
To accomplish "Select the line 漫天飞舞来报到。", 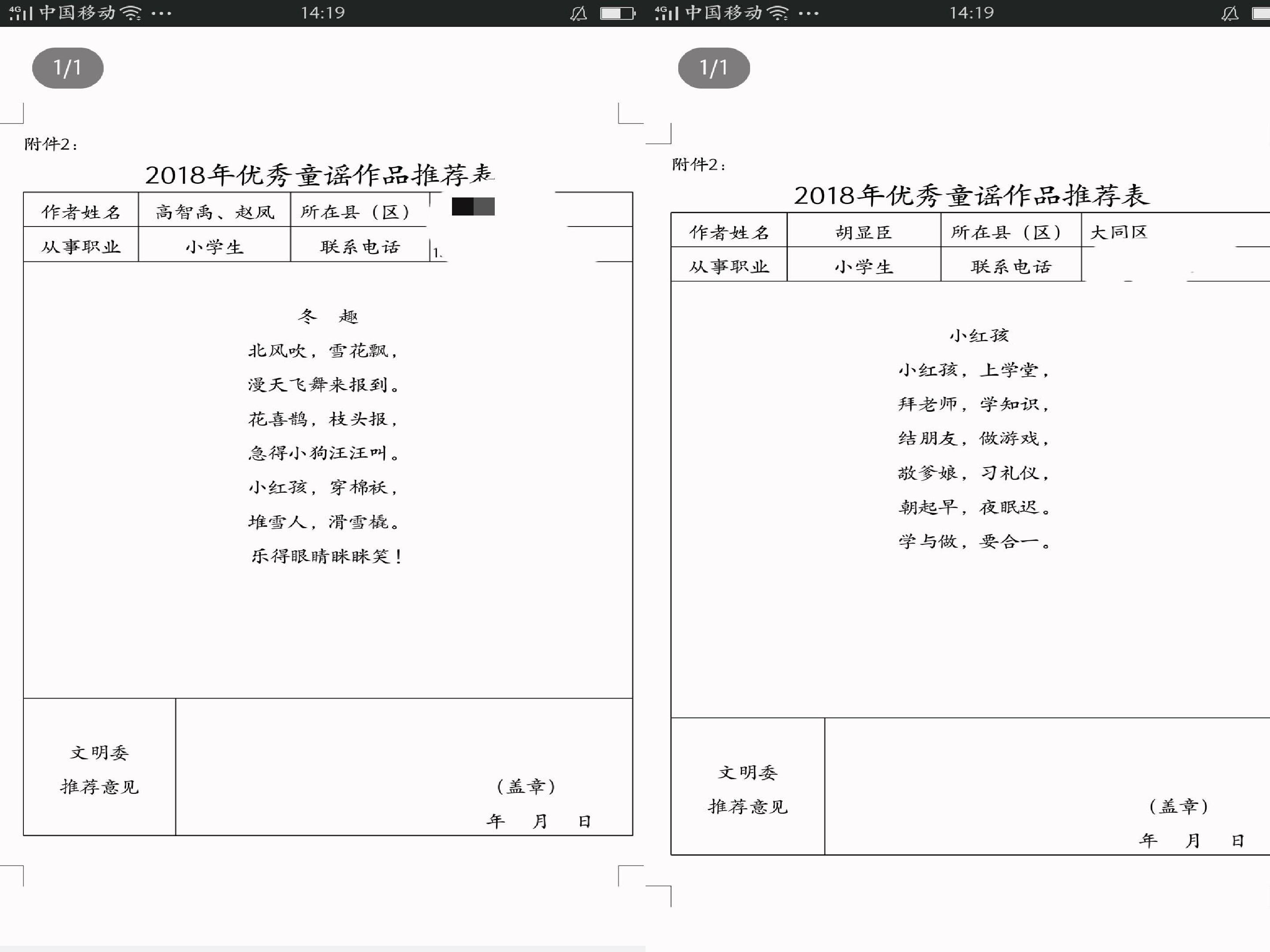I will coord(323,384).
